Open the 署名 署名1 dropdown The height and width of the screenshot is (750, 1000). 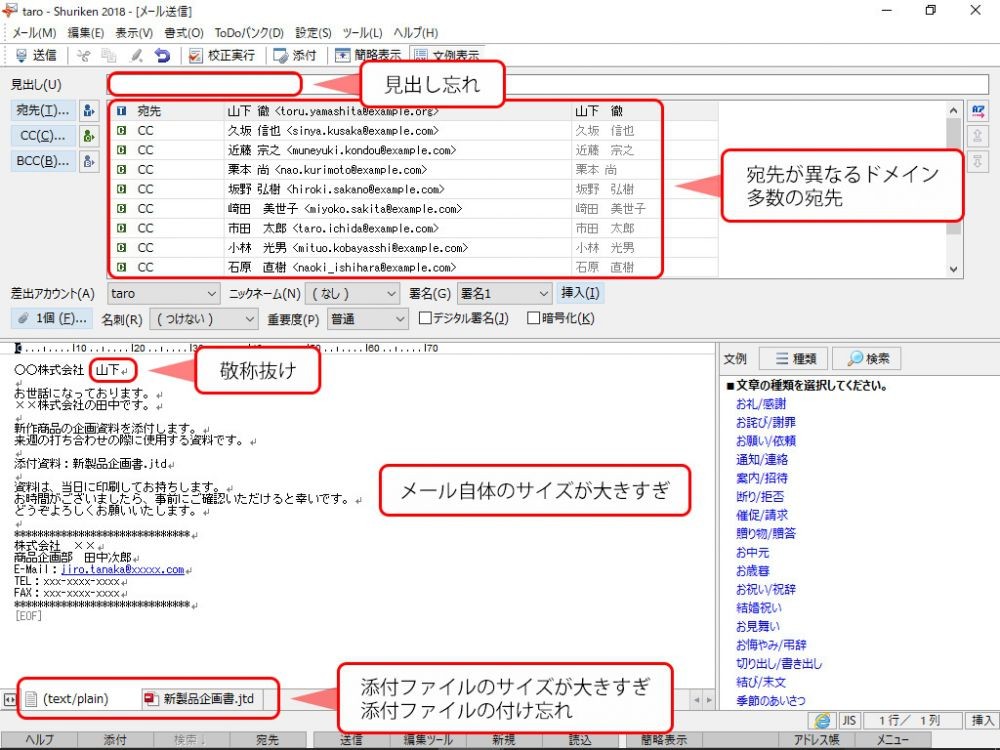(504, 293)
